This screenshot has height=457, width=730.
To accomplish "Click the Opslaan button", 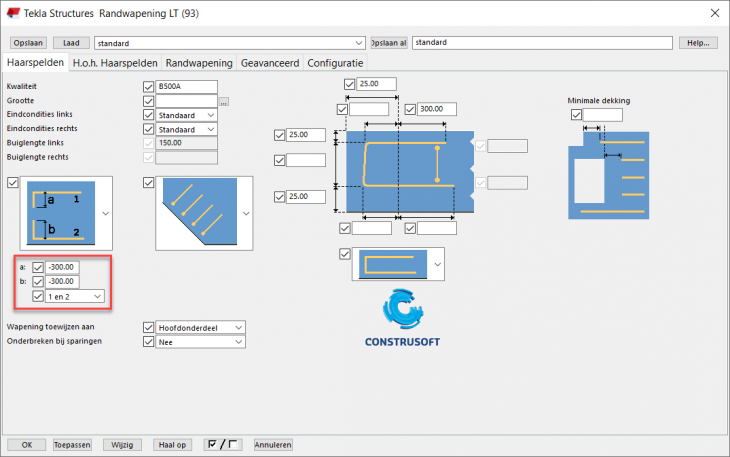I will coord(28,43).
